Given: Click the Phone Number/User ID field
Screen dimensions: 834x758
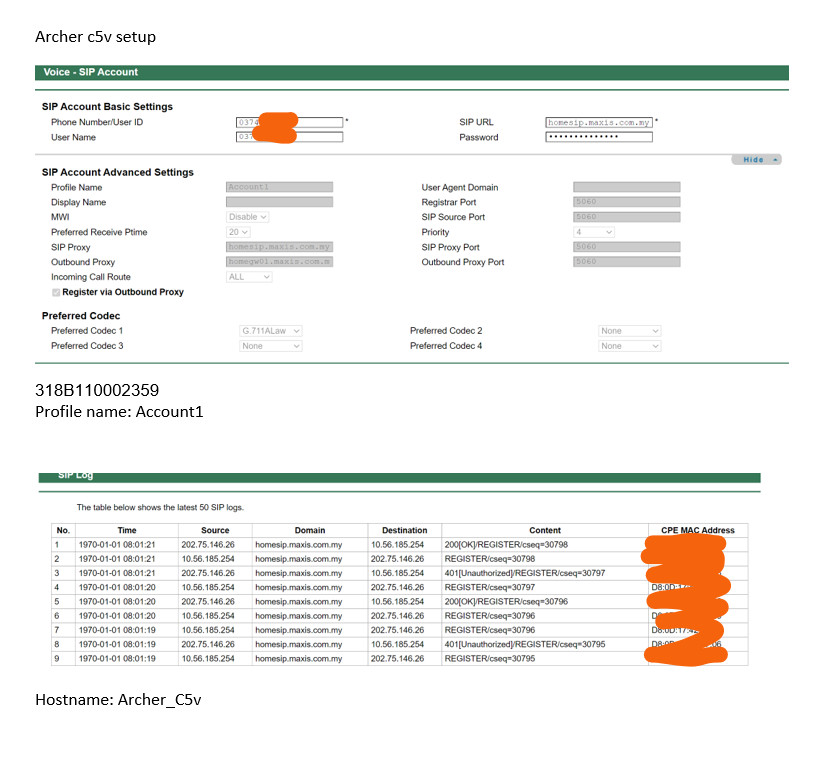Looking at the screenshot, I should tap(289, 122).
